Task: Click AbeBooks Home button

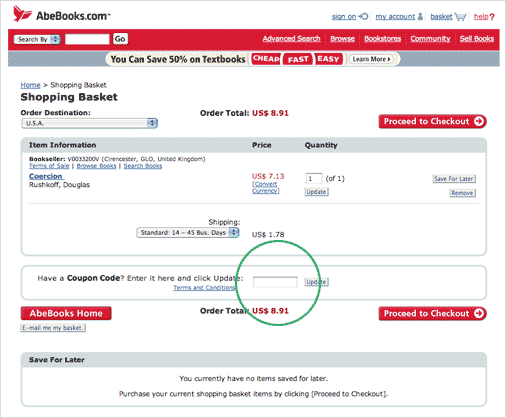Action: [66, 313]
